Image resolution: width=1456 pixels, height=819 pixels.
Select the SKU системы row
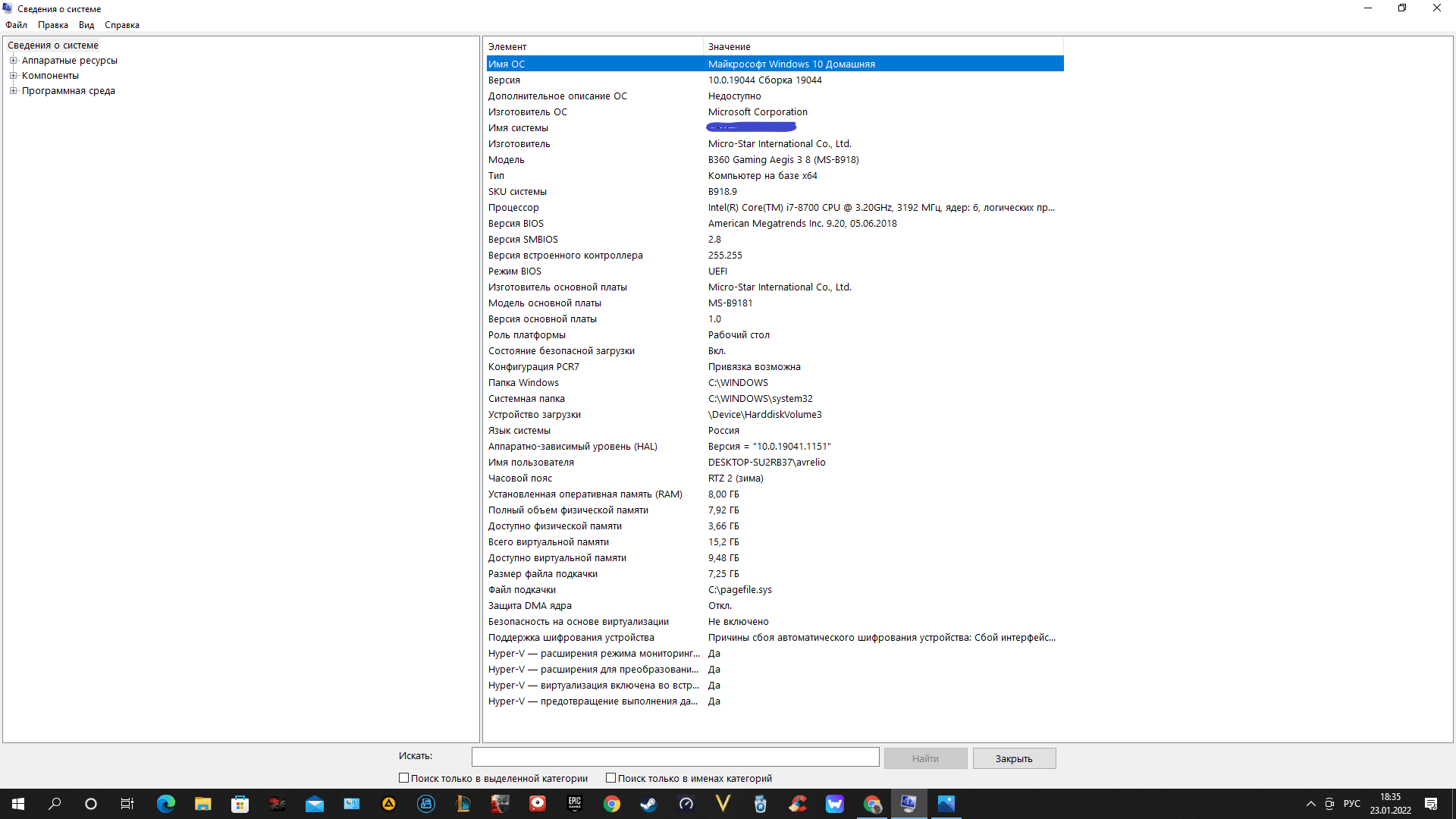tap(774, 191)
